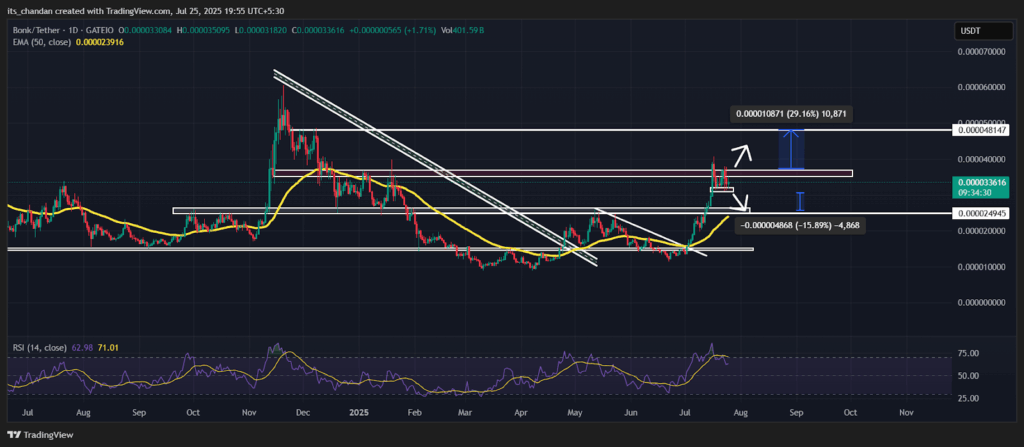Click the 0.000020000 price axis label
The height and width of the screenshot is (447, 1024).
click(x=980, y=231)
